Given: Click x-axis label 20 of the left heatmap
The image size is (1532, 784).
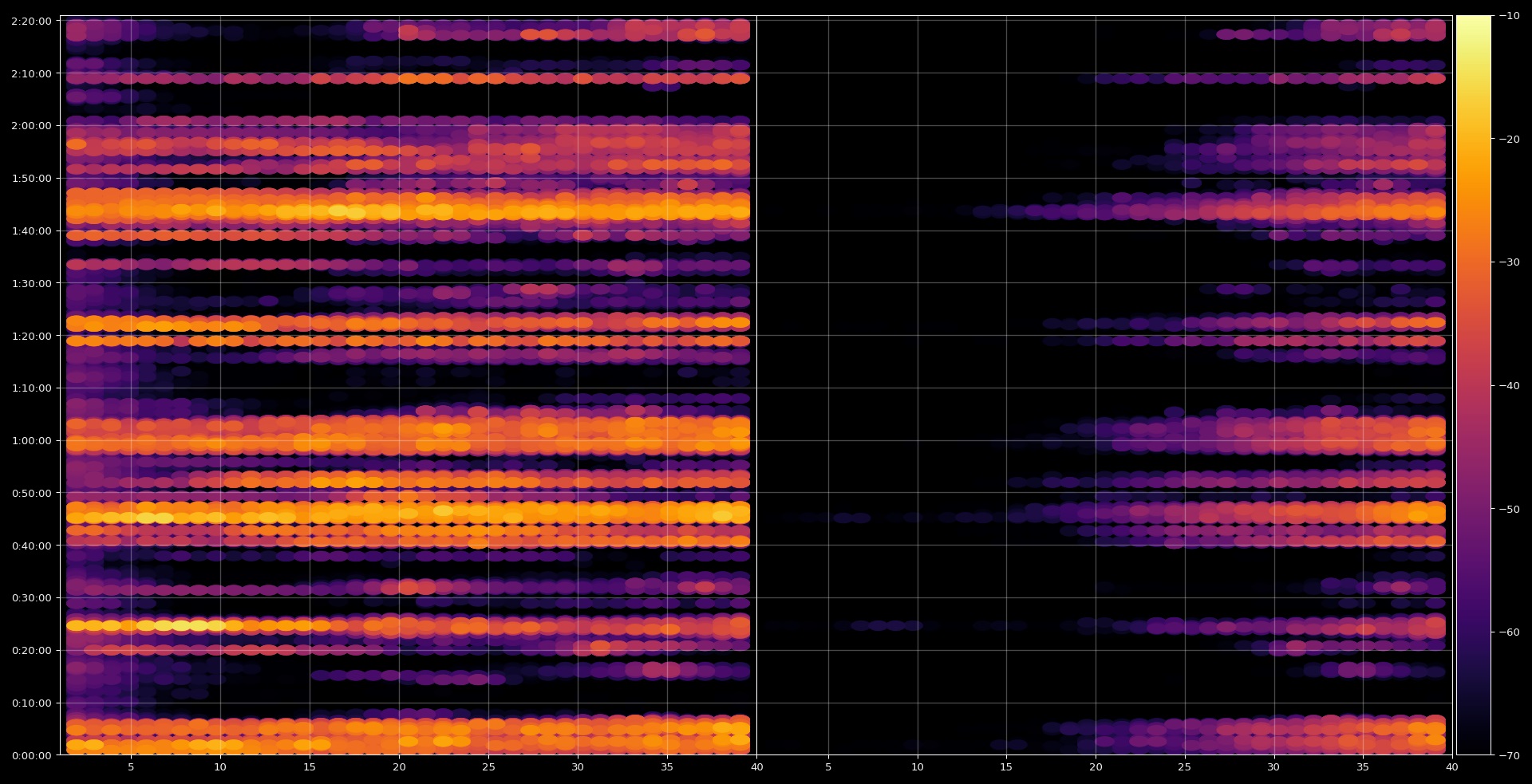Looking at the screenshot, I should click(x=399, y=767).
